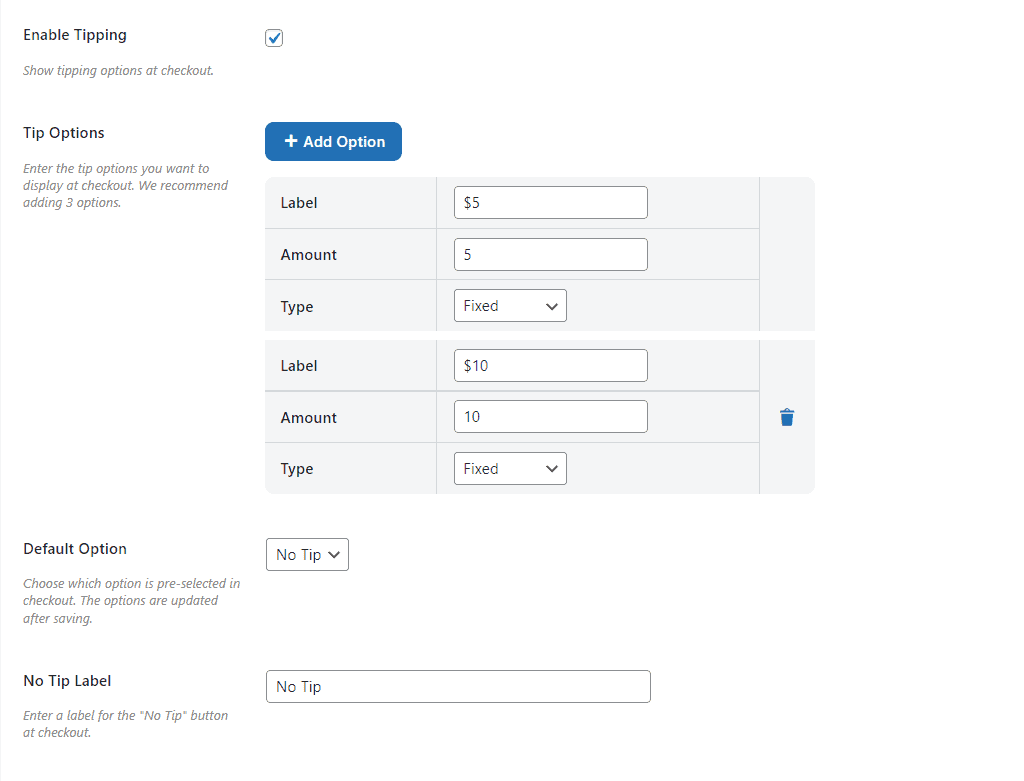The image size is (1024, 781).
Task: Click the Amount row label in $5 option
Action: [x=308, y=255]
